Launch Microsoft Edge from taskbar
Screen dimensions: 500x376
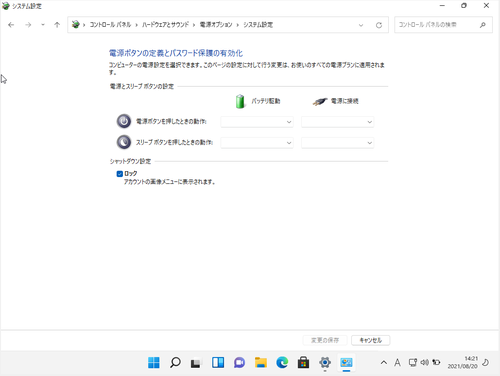pos(282,362)
